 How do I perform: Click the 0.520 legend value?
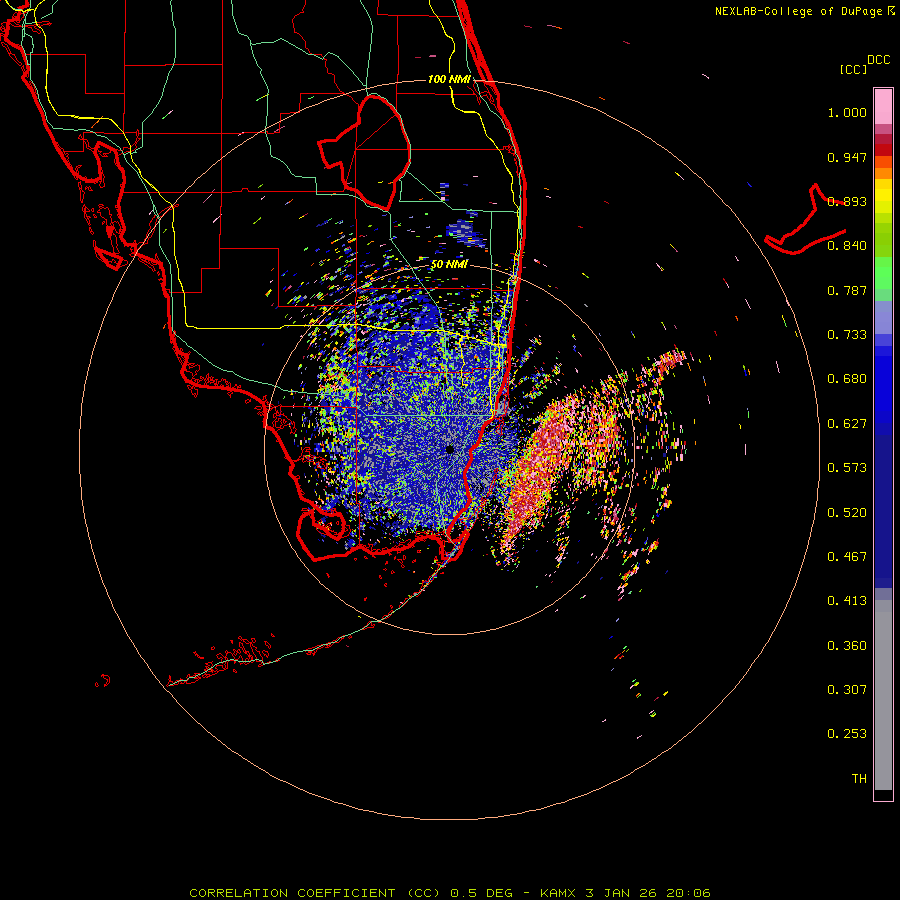847,513
